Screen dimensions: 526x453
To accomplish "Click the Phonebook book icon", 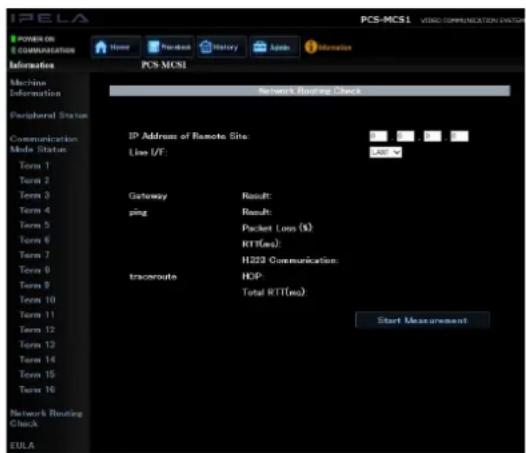I will (154, 47).
